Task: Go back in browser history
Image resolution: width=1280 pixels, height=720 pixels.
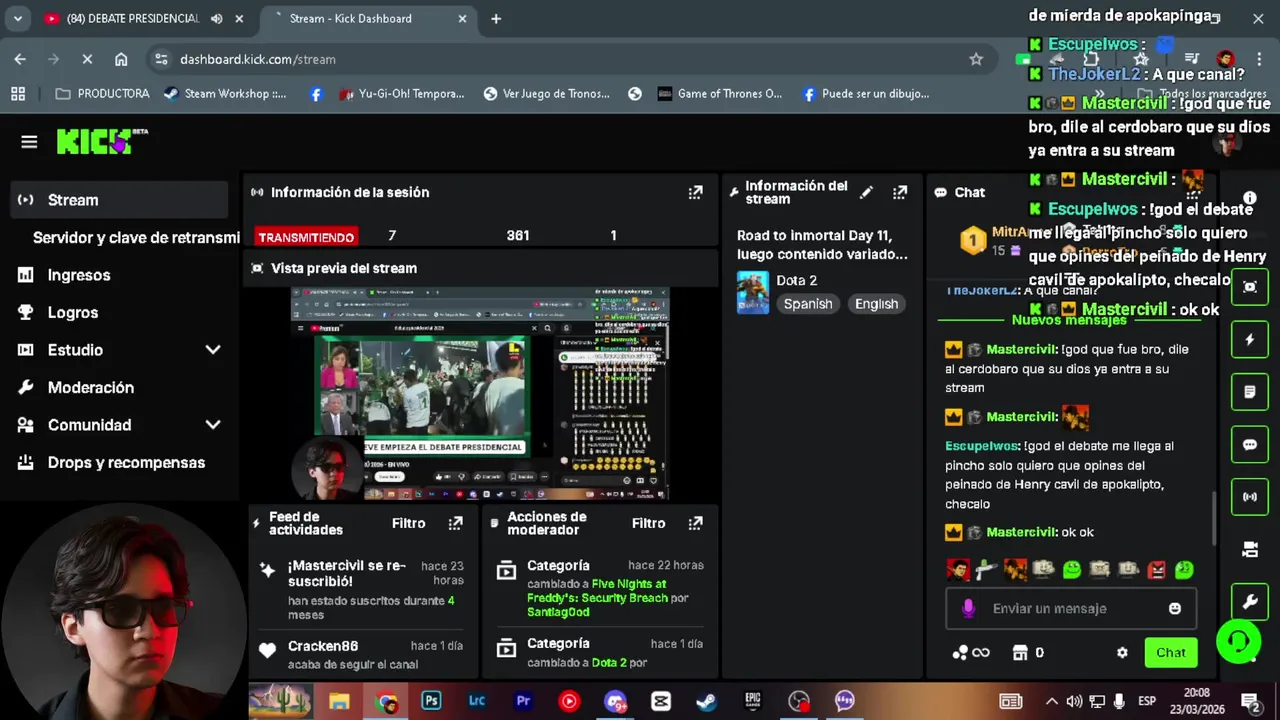Action: (x=20, y=59)
